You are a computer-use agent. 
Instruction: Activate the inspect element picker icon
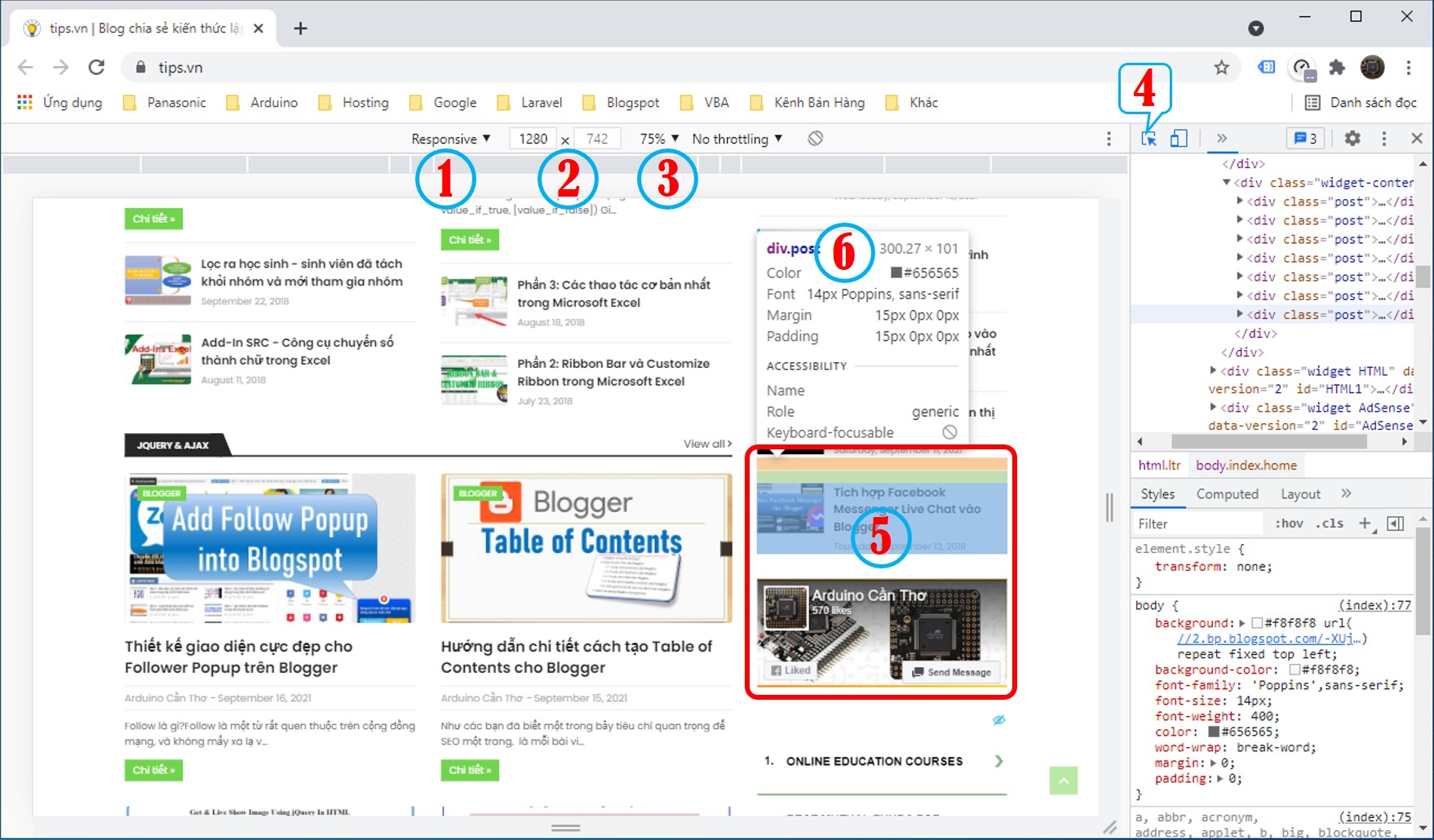[x=1149, y=139]
